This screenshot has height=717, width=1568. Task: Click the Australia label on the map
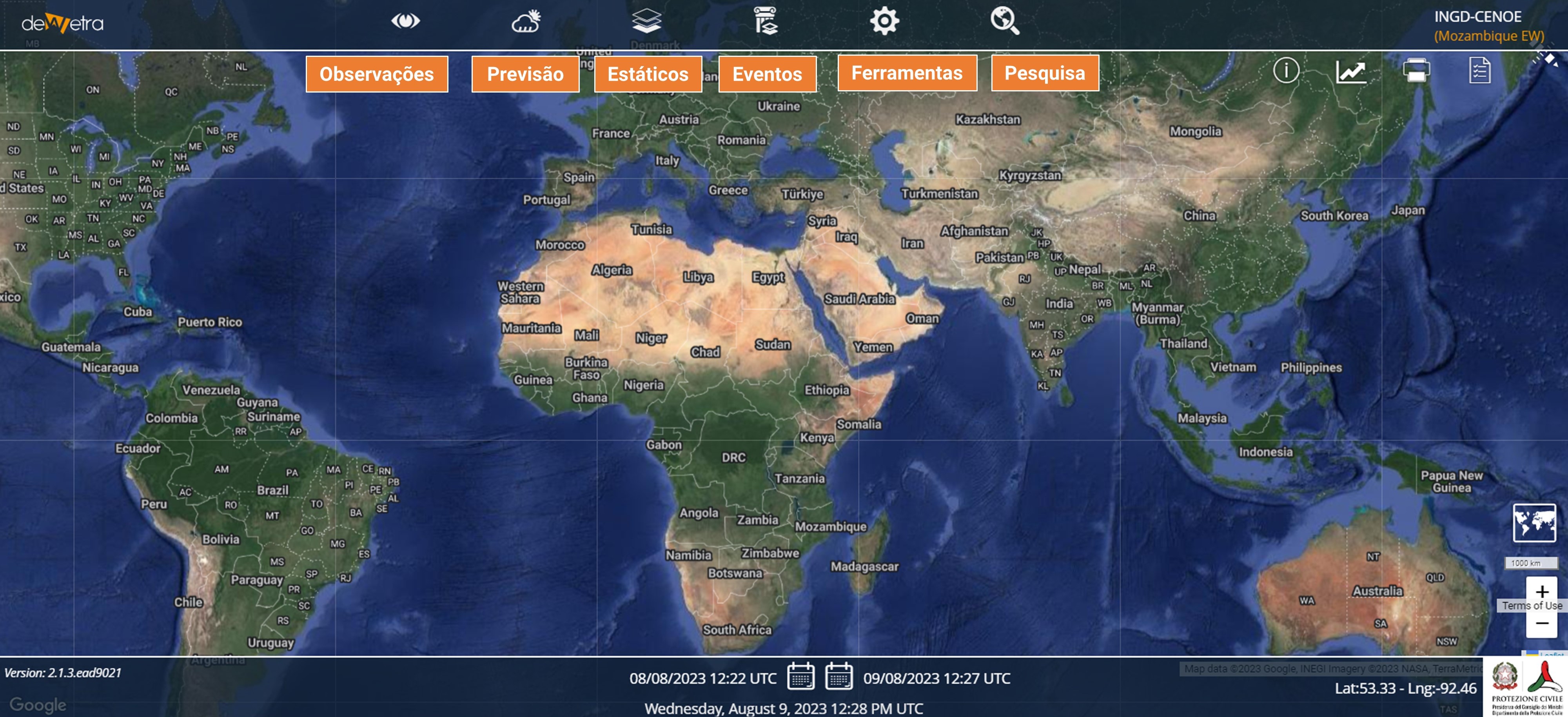(x=1377, y=591)
